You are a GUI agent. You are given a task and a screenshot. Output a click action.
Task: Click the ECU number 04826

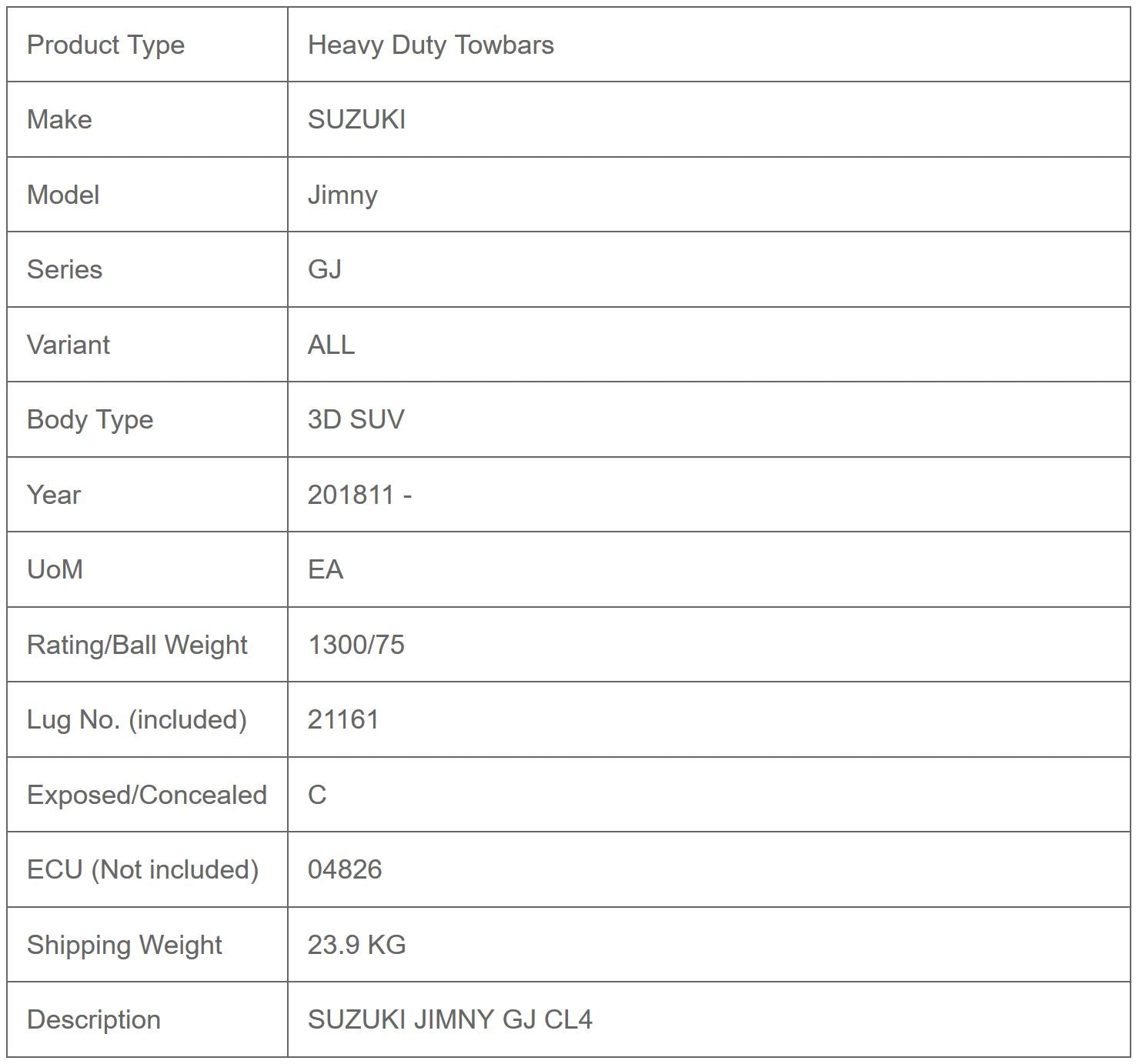pyautogui.click(x=345, y=869)
